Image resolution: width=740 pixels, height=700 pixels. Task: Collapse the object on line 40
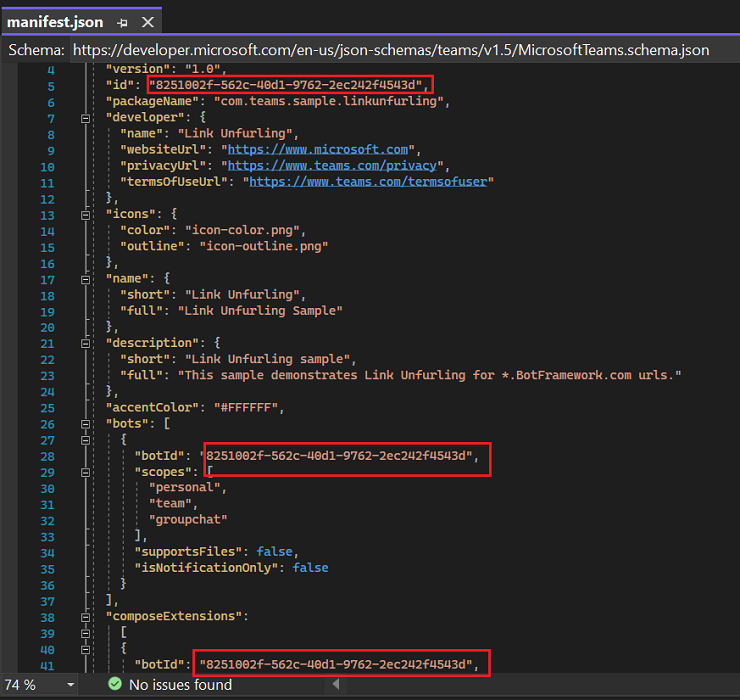coord(85,650)
